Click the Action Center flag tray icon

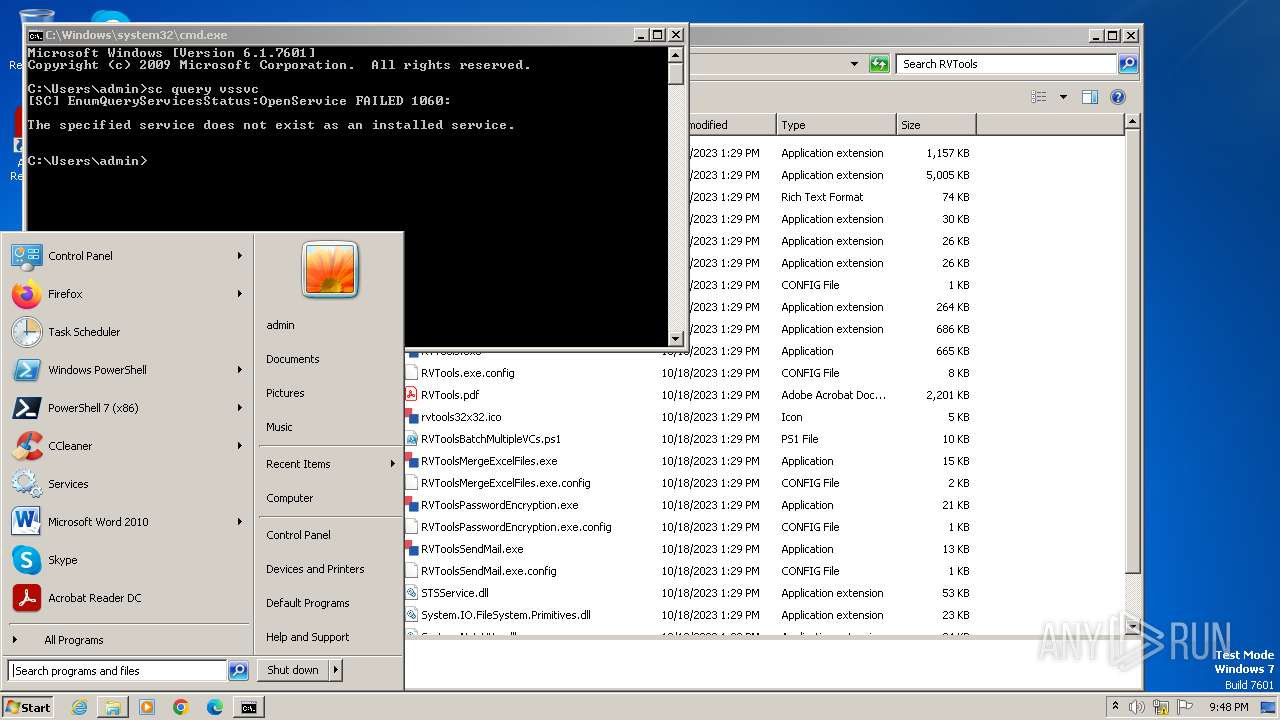click(x=1183, y=707)
